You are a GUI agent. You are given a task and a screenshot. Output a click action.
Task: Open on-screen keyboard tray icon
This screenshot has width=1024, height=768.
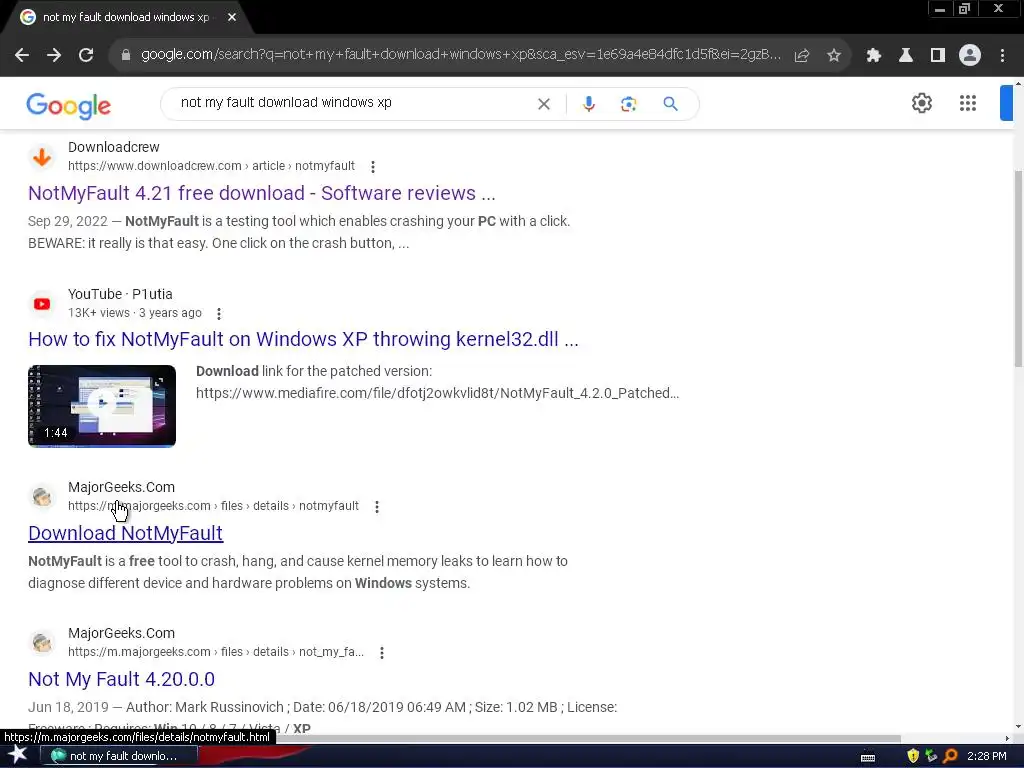(868, 757)
